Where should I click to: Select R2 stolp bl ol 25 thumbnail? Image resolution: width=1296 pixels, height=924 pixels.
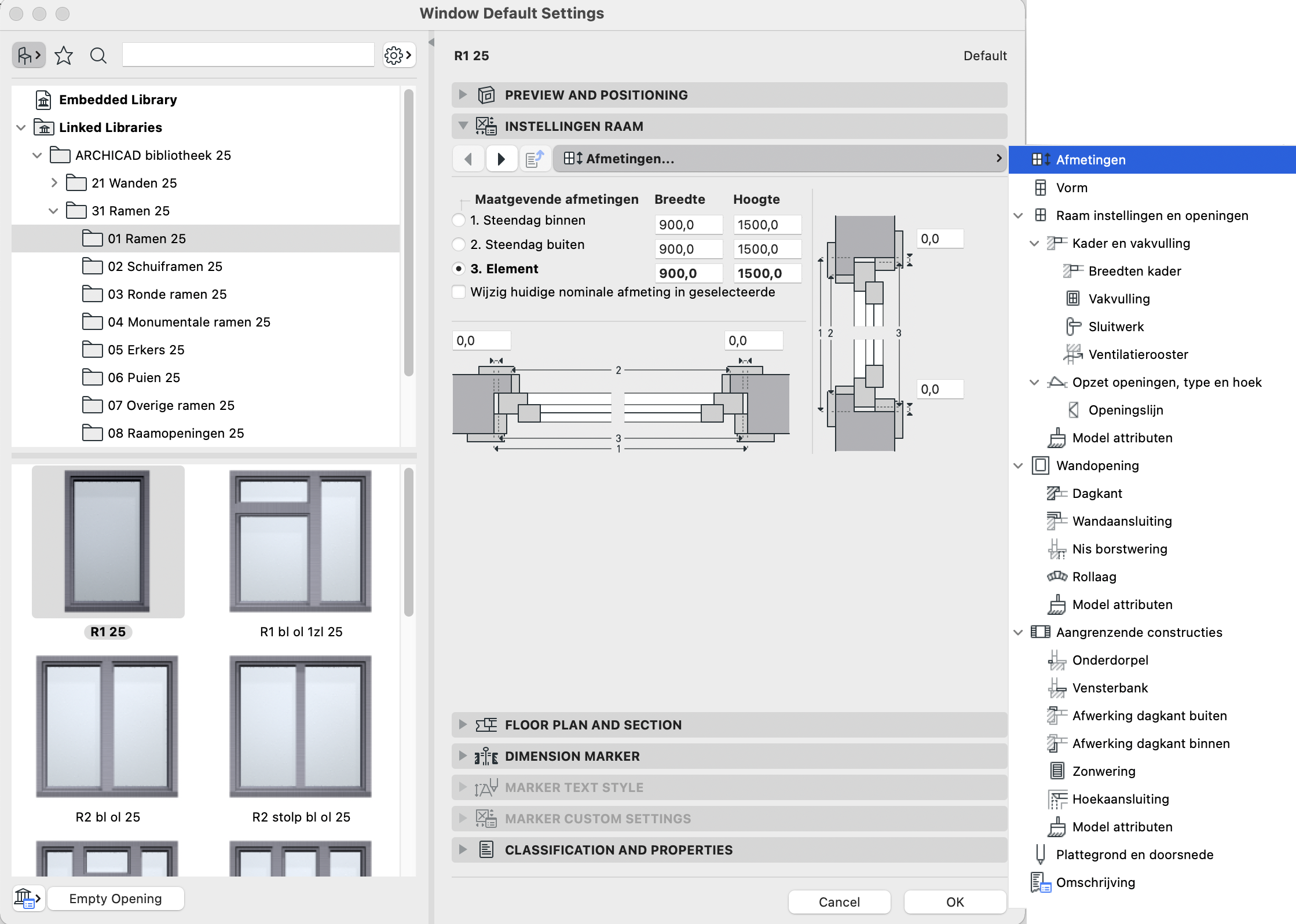point(301,726)
